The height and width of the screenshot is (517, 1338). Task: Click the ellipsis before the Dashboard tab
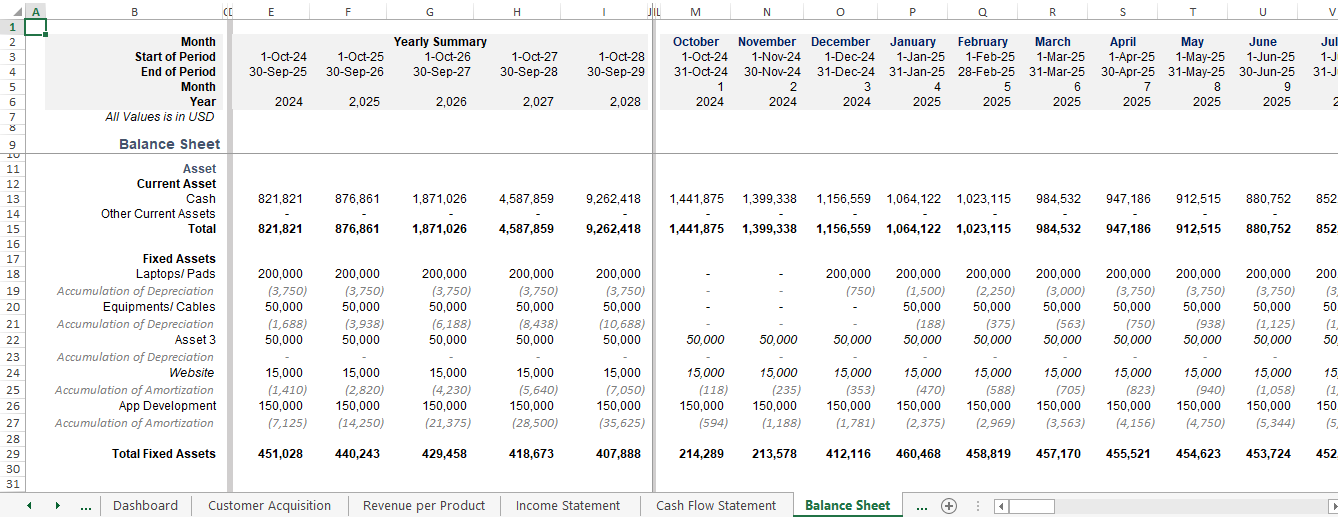86,506
